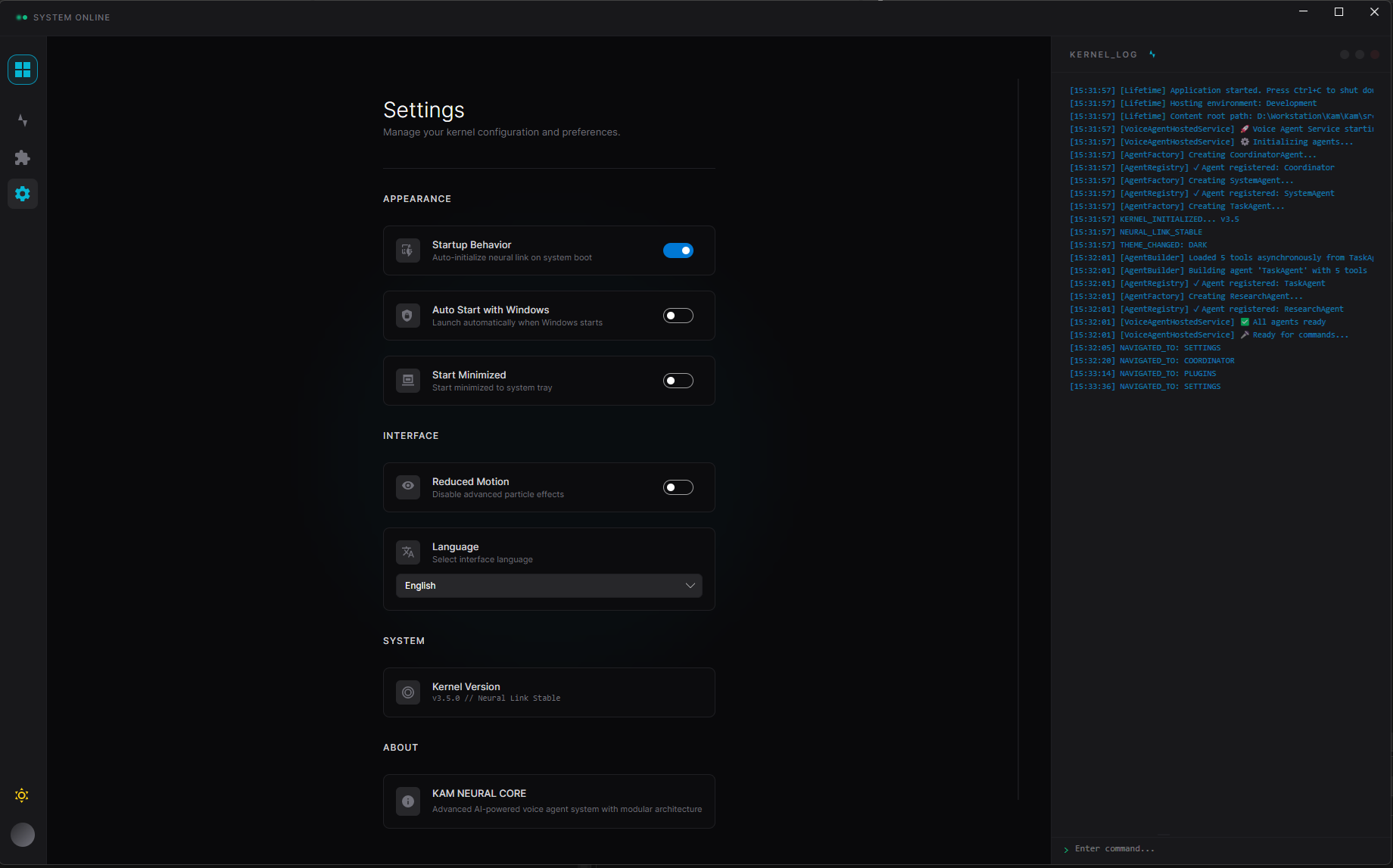Click the KAM NEURAL CORE title
The image size is (1393, 868).
[479, 793]
